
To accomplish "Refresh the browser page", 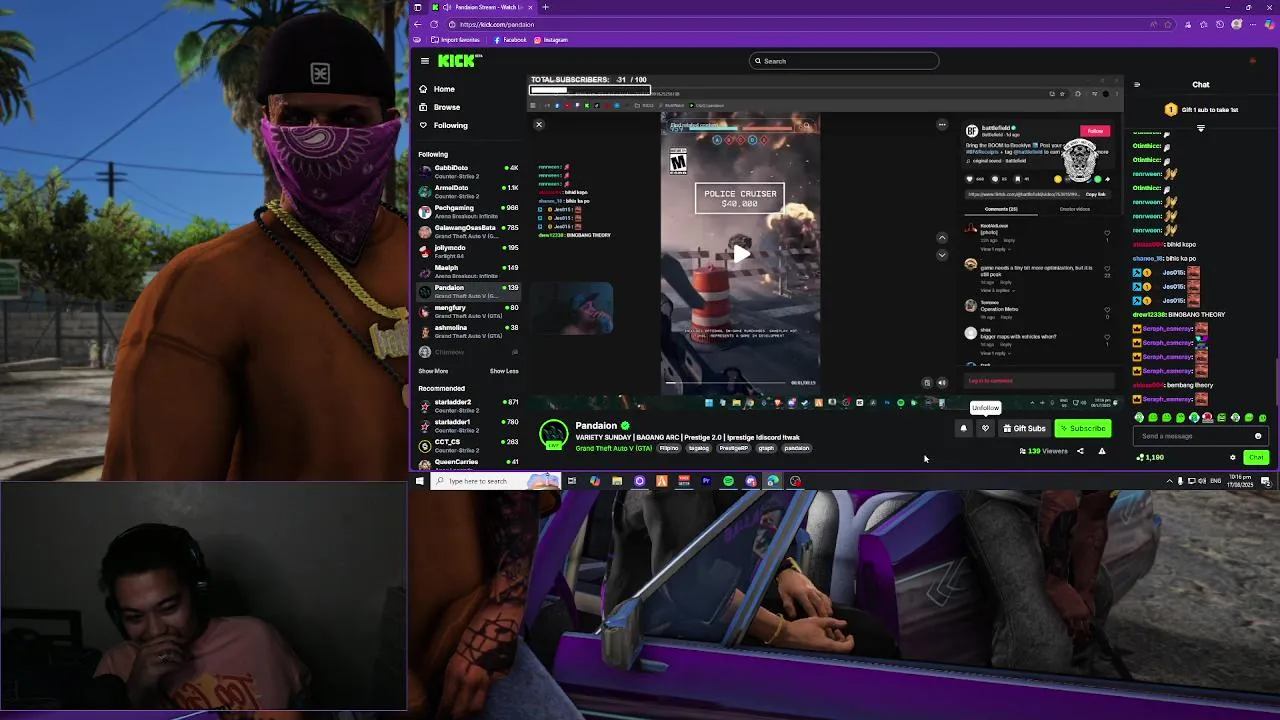I will point(433,24).
